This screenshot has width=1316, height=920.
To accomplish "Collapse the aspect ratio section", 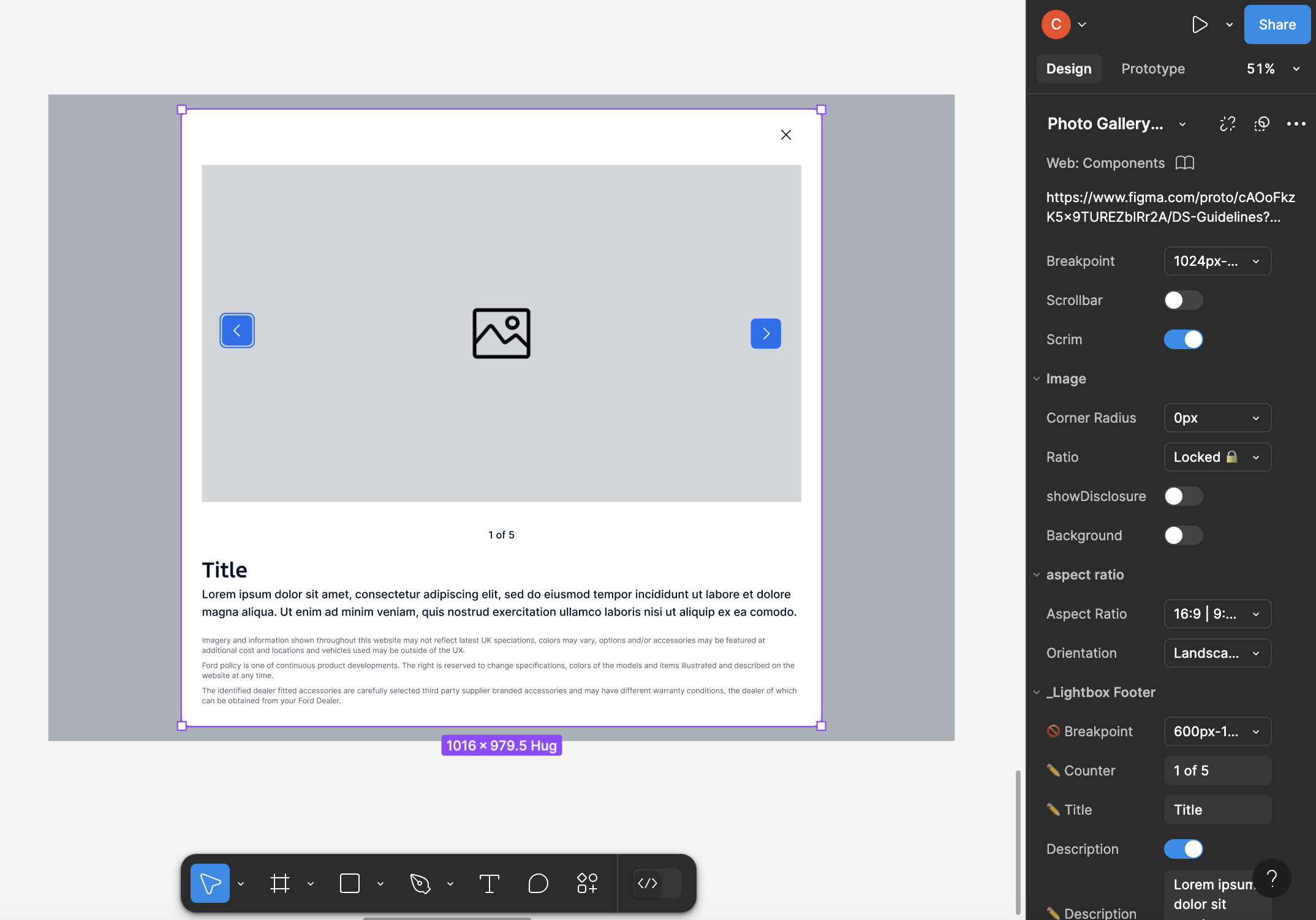I will click(x=1037, y=575).
